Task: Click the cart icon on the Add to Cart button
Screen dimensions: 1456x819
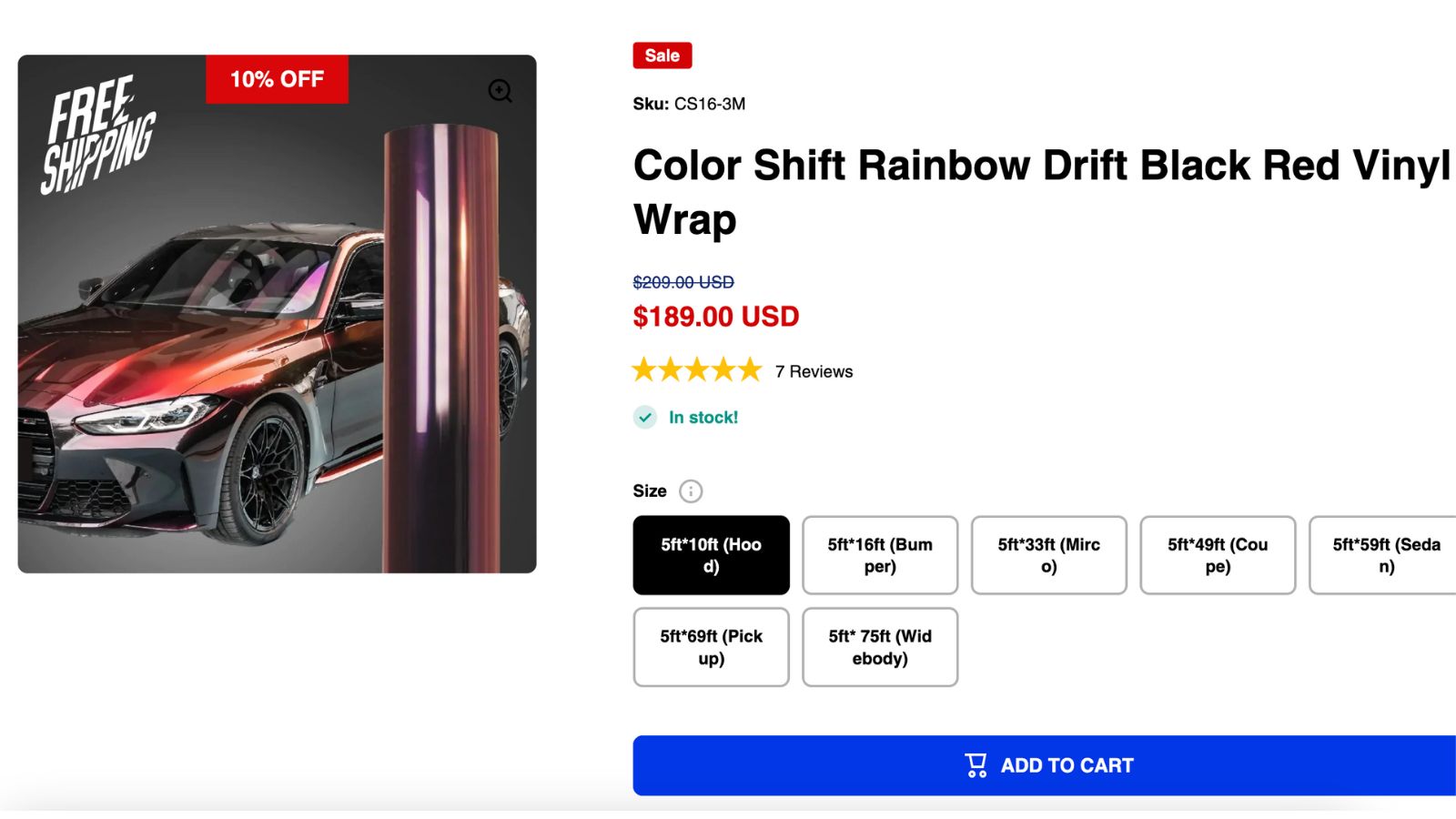Action: [976, 765]
